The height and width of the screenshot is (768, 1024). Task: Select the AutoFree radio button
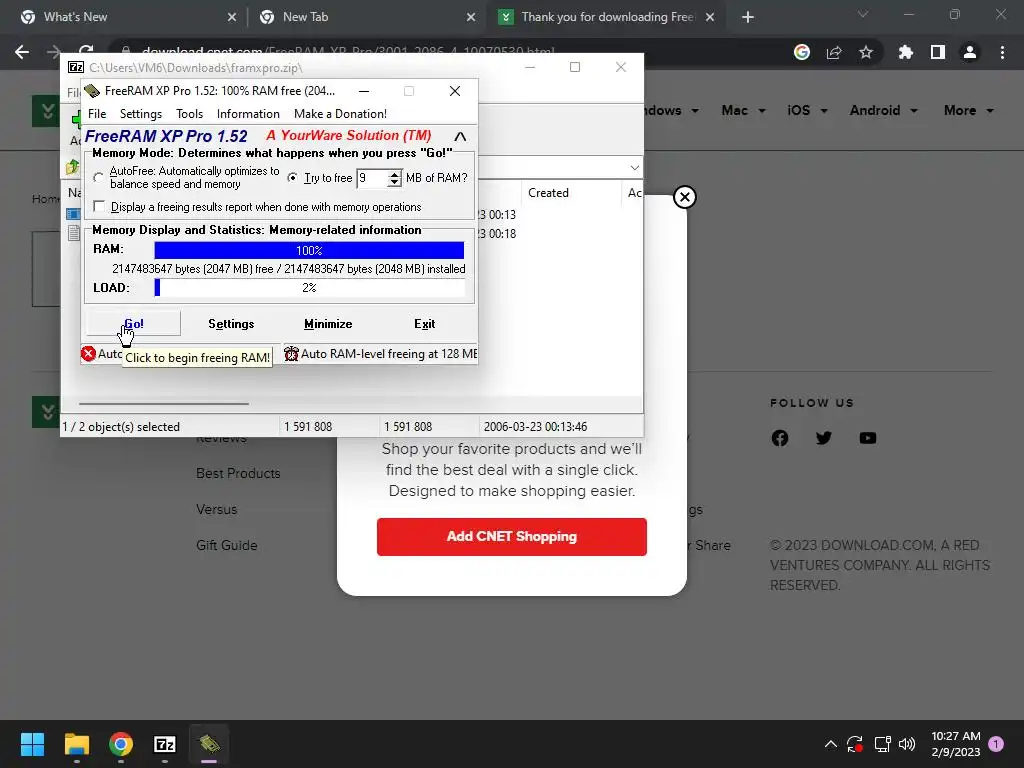pos(98,178)
